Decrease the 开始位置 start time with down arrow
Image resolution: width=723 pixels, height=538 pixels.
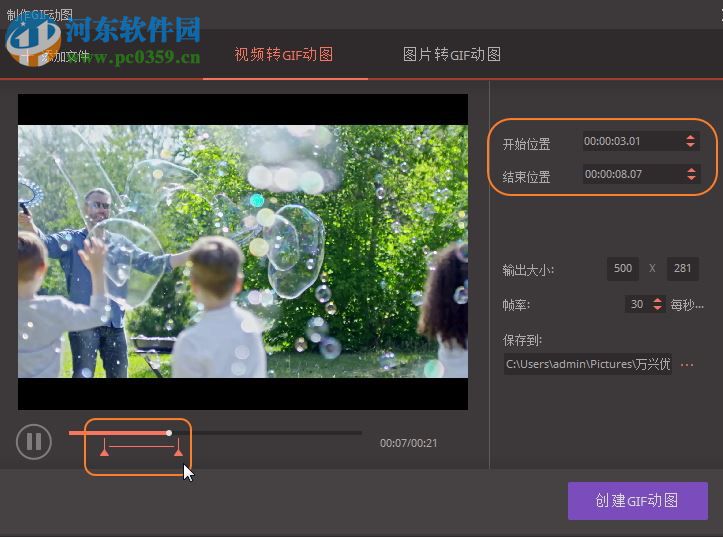pos(690,145)
